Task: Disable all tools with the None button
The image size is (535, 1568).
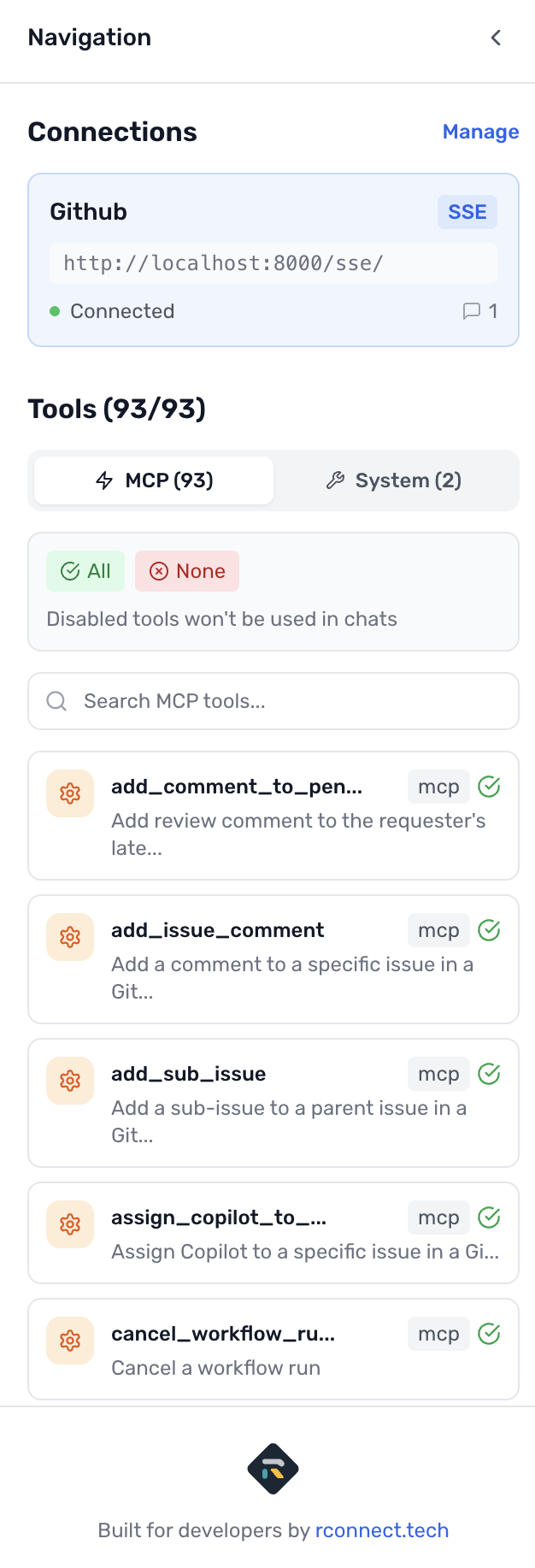Action: (x=187, y=571)
